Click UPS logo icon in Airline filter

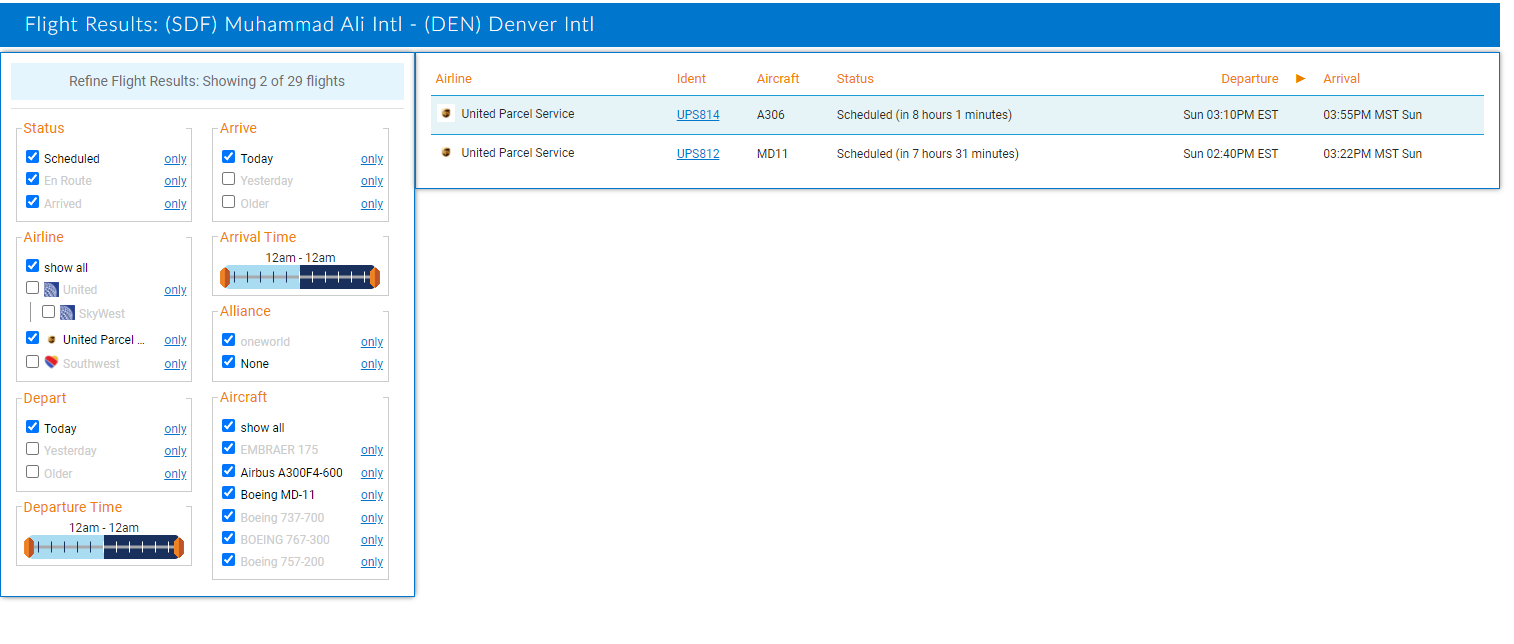coord(51,340)
